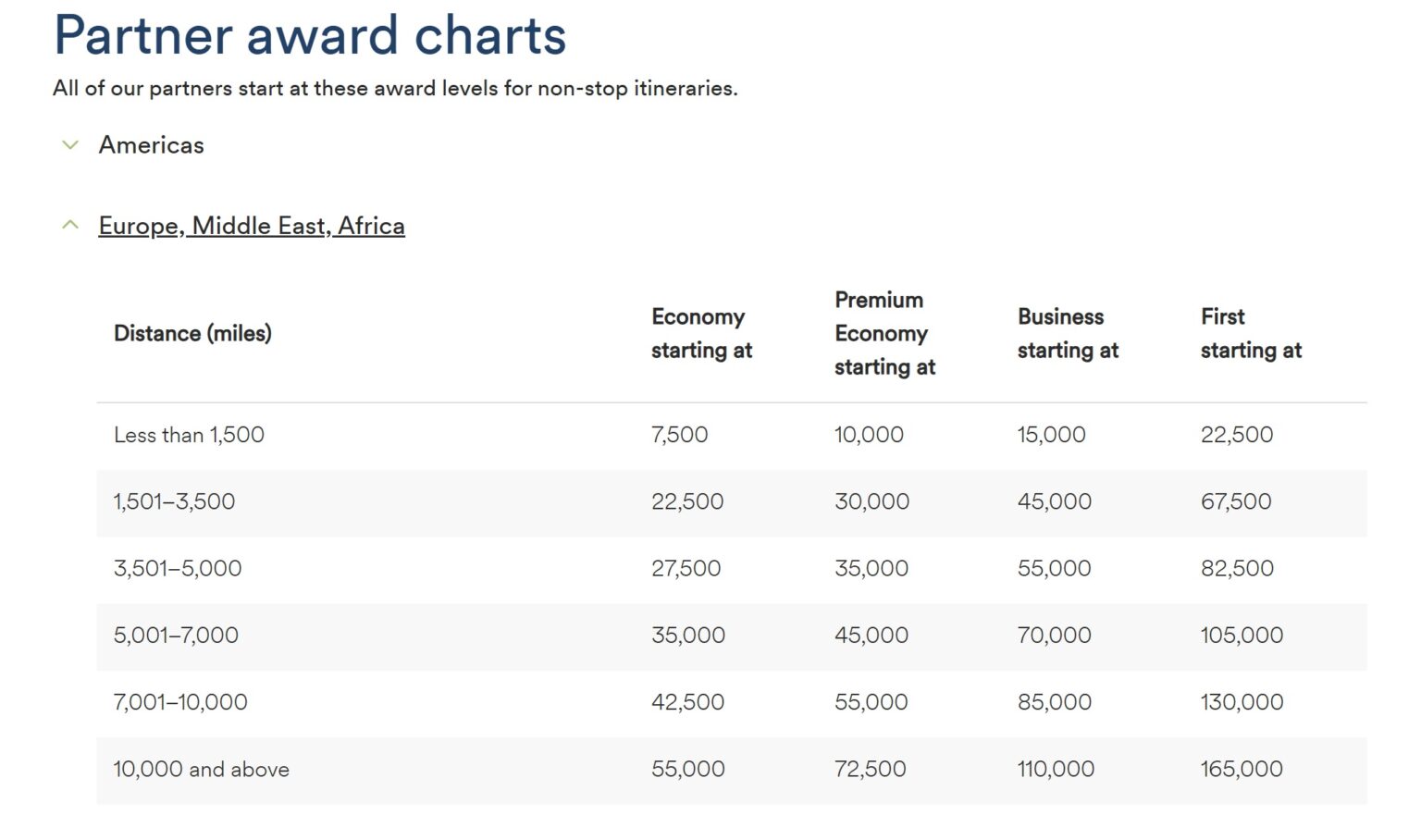Click the 3,501–5,000 distance row label
The image size is (1421, 840).
tap(178, 568)
